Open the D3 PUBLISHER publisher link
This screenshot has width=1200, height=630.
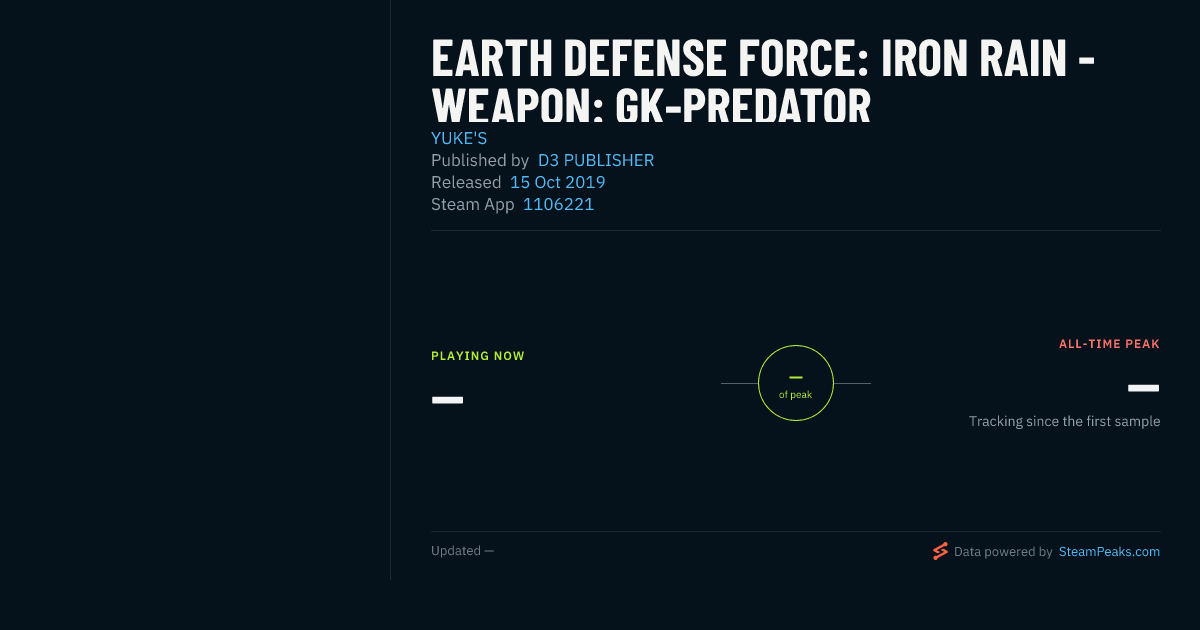(596, 160)
